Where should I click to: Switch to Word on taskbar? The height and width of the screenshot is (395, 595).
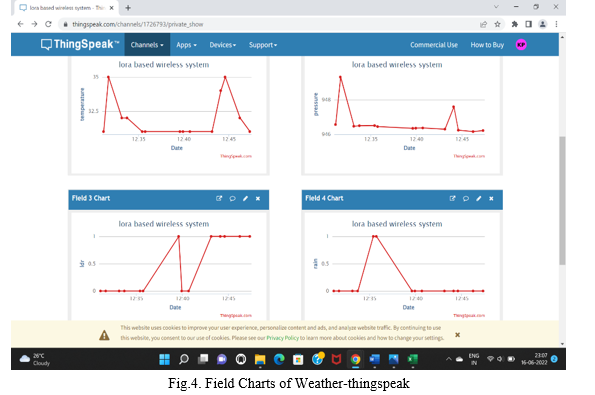click(x=375, y=359)
